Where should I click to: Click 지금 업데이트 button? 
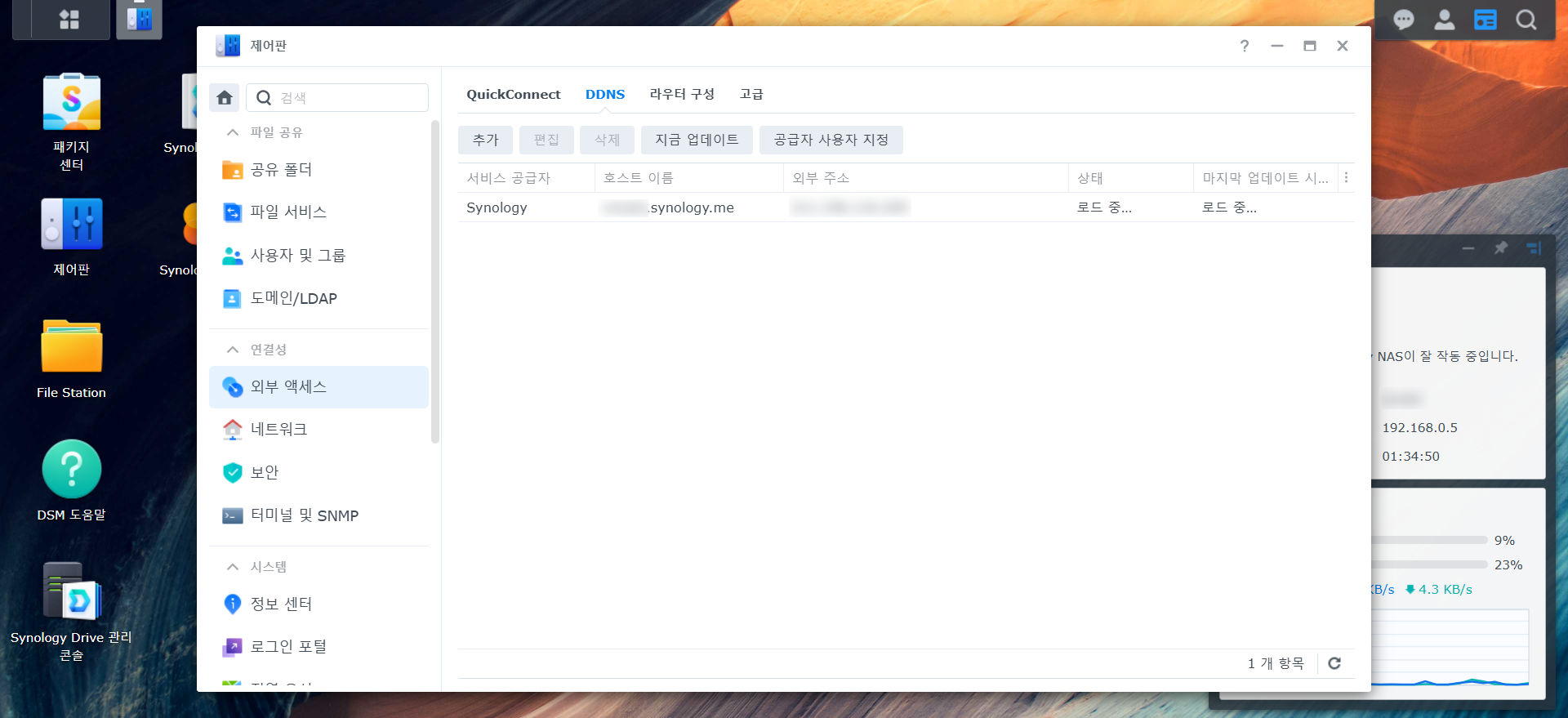(x=697, y=140)
